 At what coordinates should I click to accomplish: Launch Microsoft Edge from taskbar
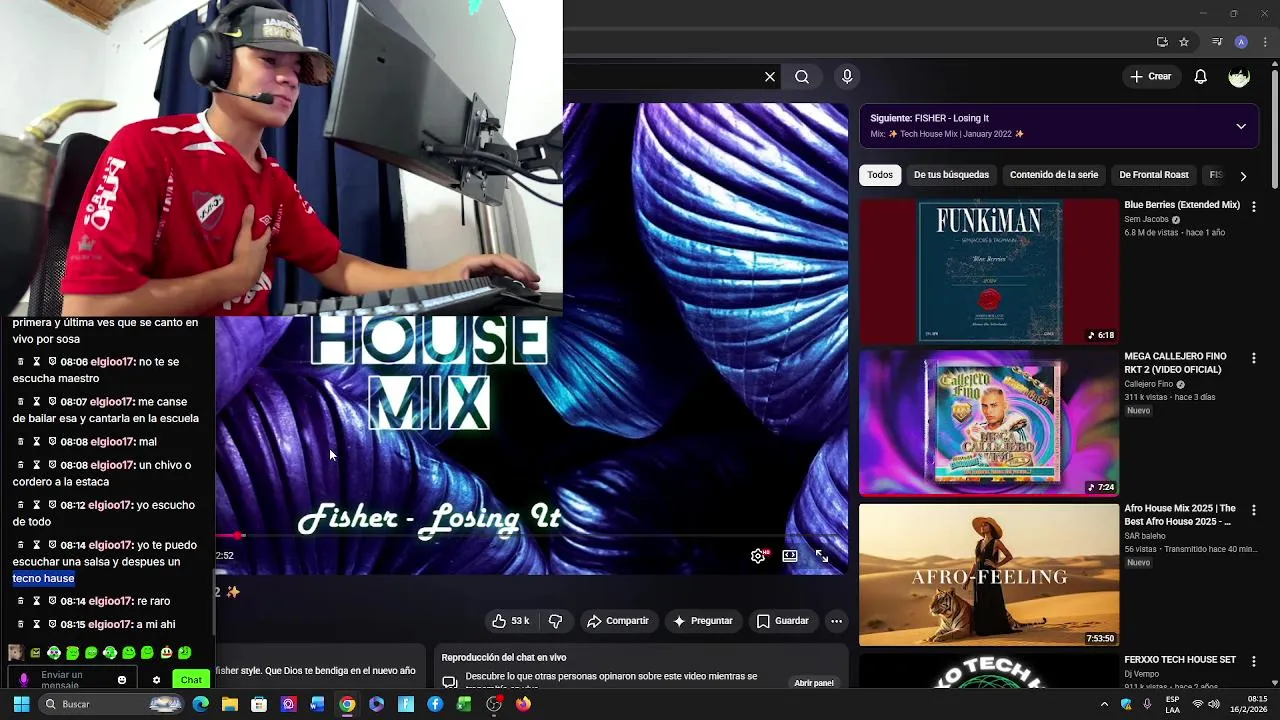coord(200,704)
